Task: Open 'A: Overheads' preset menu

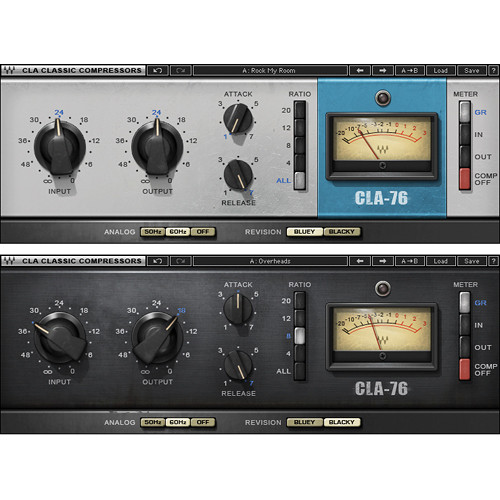Action: tap(270, 261)
